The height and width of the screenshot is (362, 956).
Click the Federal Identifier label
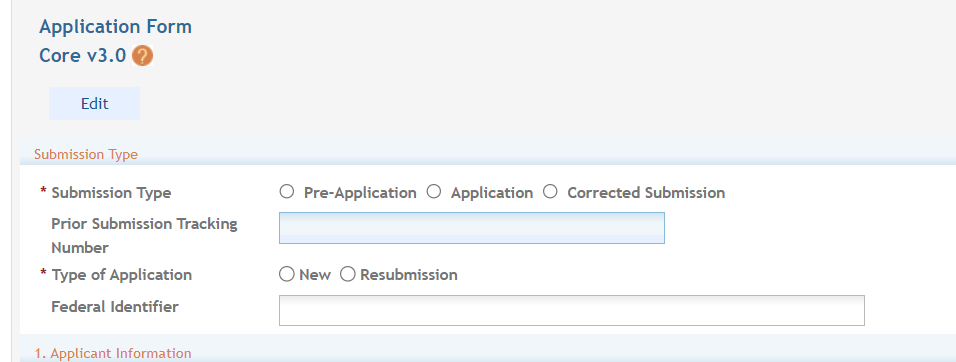point(115,307)
